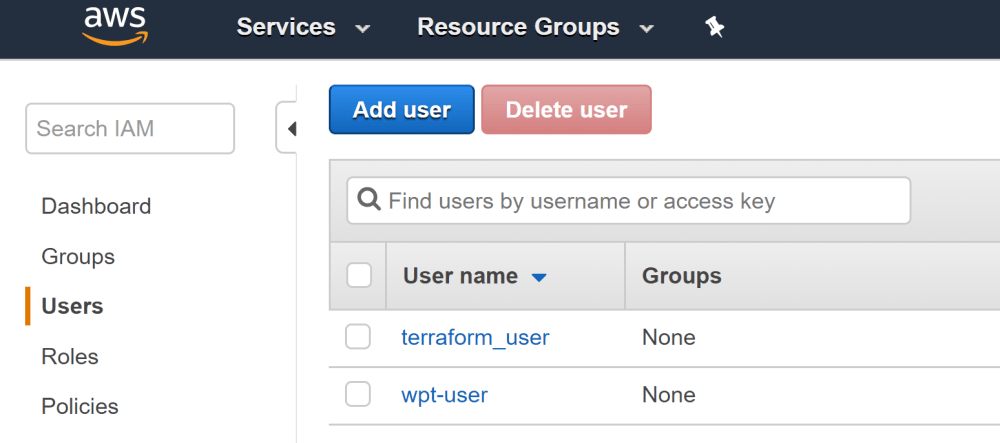Open the Resource Groups dropdown menu

(x=535, y=27)
